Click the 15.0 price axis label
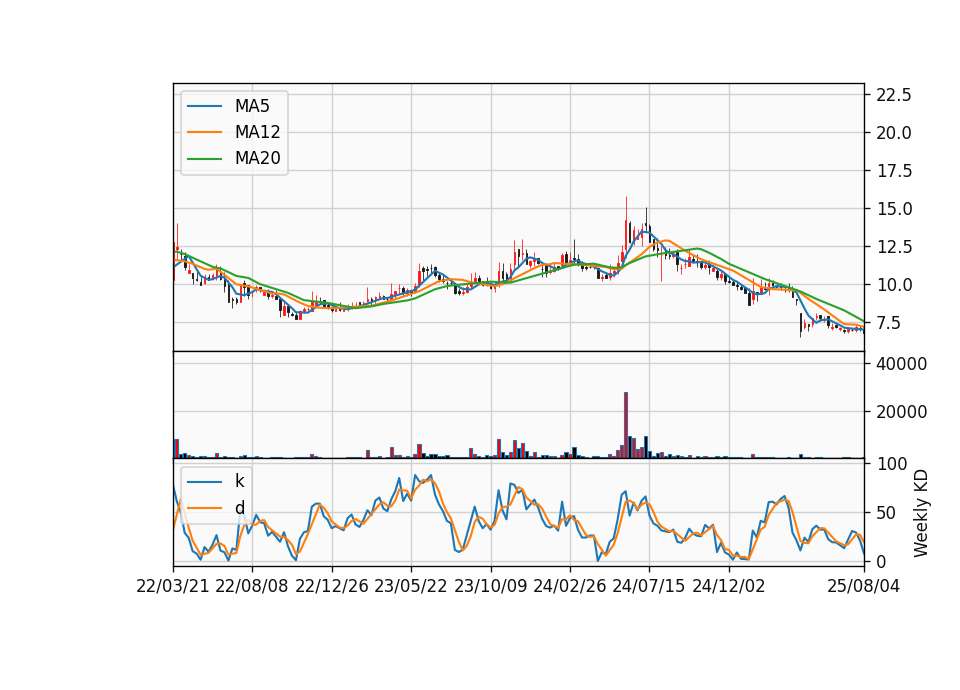The image size is (960, 690). 894,209
